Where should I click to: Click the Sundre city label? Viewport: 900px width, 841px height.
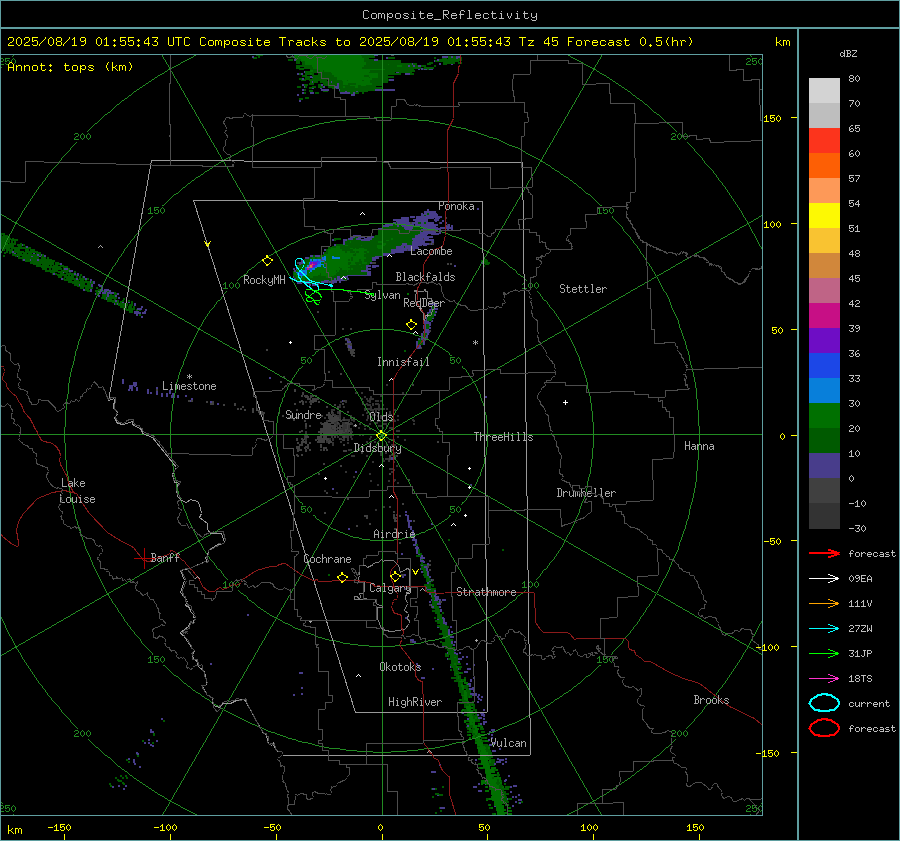point(303,414)
